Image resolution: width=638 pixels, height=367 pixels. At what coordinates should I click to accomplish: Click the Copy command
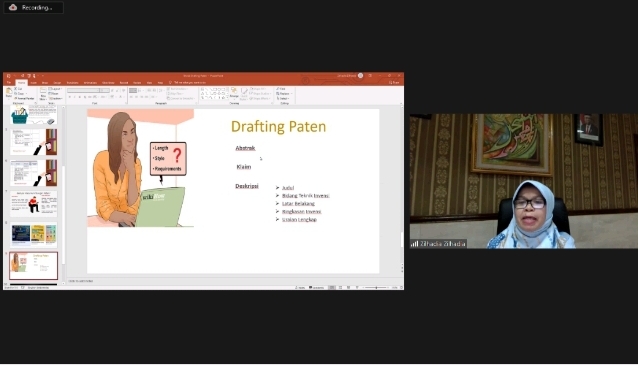[20, 94]
